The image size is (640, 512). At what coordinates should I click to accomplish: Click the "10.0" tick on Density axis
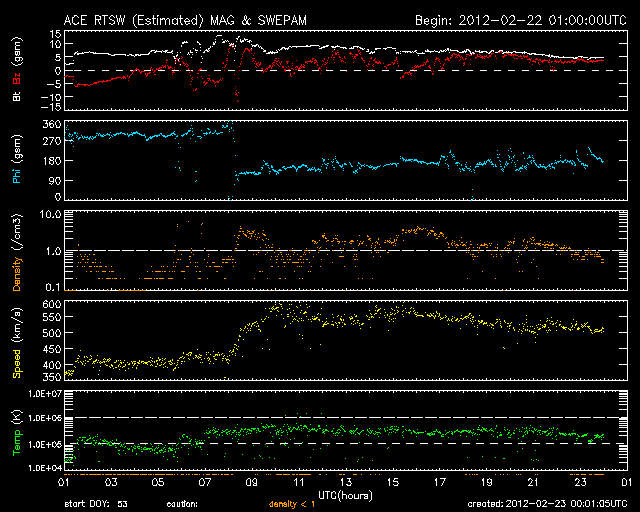tap(51, 214)
